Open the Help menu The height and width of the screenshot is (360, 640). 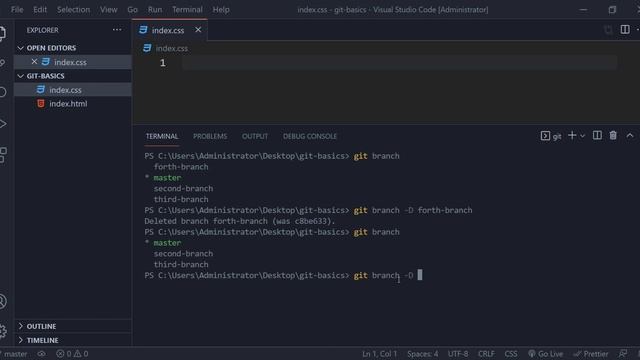221,9
